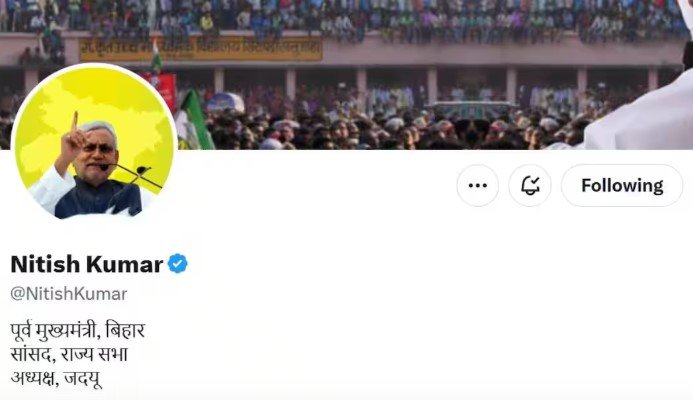The height and width of the screenshot is (400, 693).
Task: Click the red poster in the header photo
Action: [163, 90]
